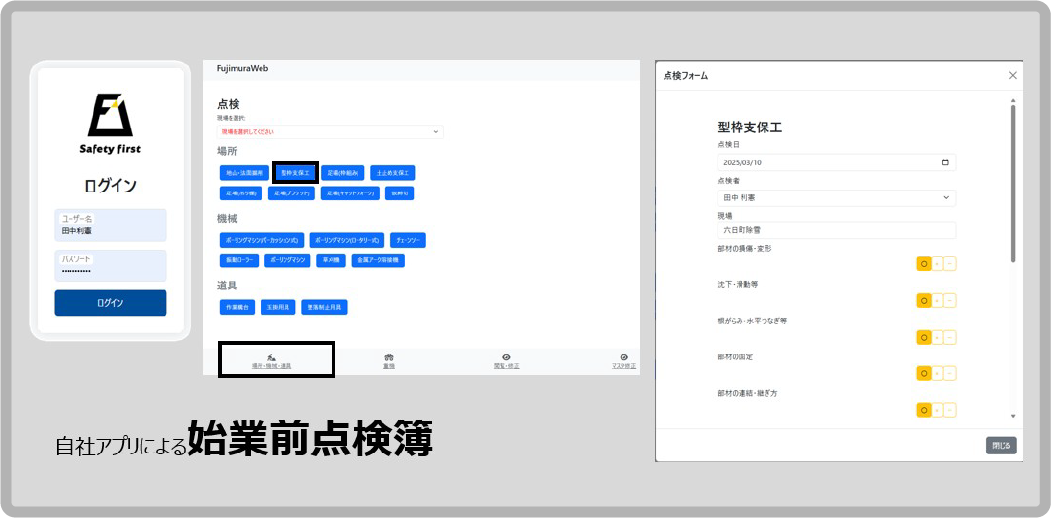This screenshot has height=518, width=1051.
Task: Select ボーリングマシン(ロータリー式) button
Action: [347, 240]
